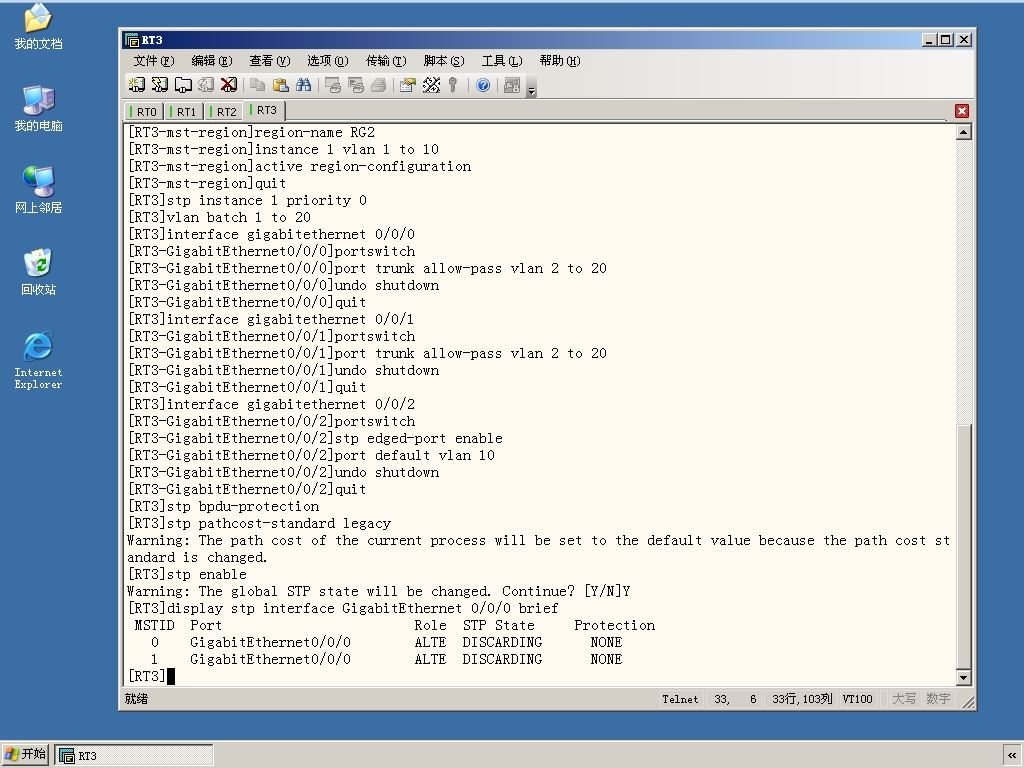Screen dimensions: 1024x768
Task: Click the Quick Connect lightning icon
Action: [159, 85]
